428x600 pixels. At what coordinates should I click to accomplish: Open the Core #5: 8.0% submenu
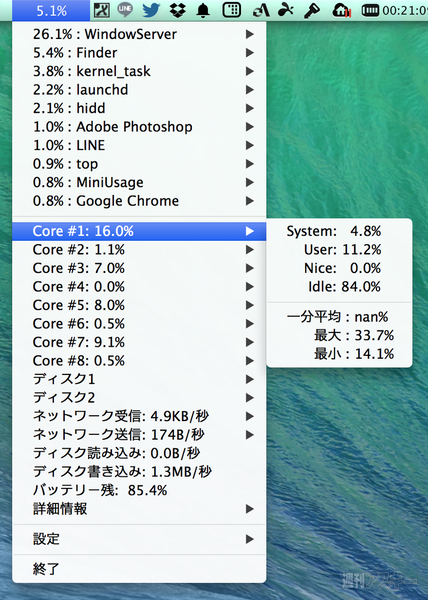[139, 305]
